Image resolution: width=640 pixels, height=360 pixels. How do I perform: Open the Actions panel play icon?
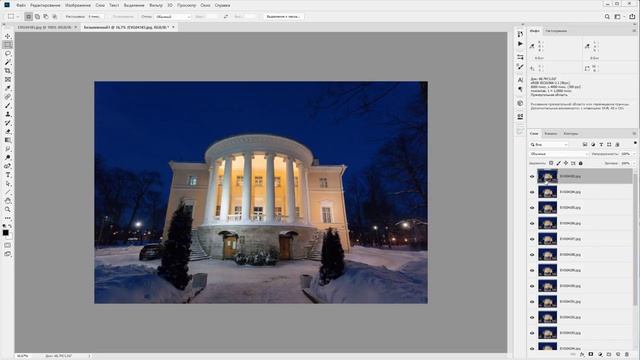click(x=520, y=44)
